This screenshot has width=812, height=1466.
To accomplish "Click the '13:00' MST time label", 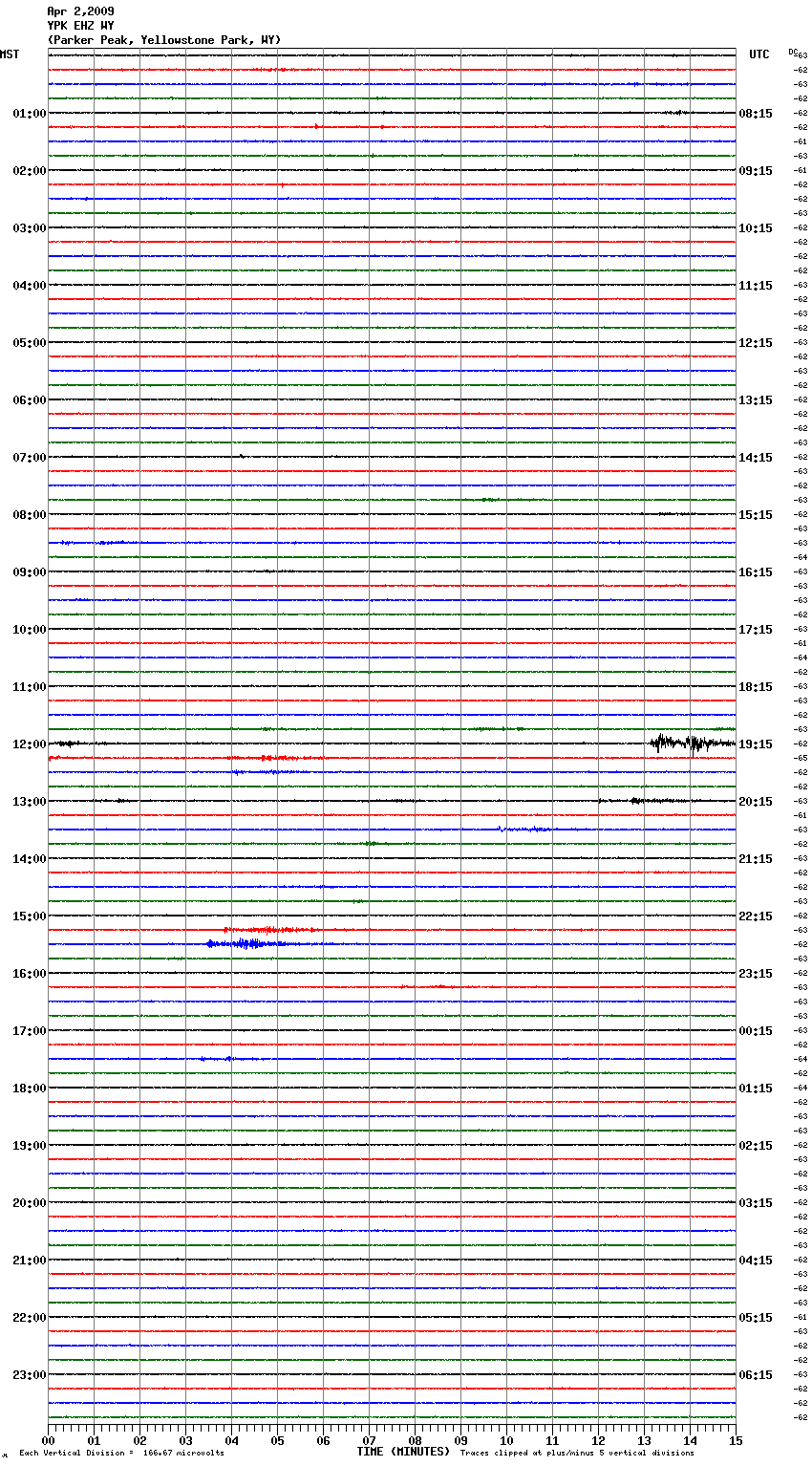I will (30, 802).
